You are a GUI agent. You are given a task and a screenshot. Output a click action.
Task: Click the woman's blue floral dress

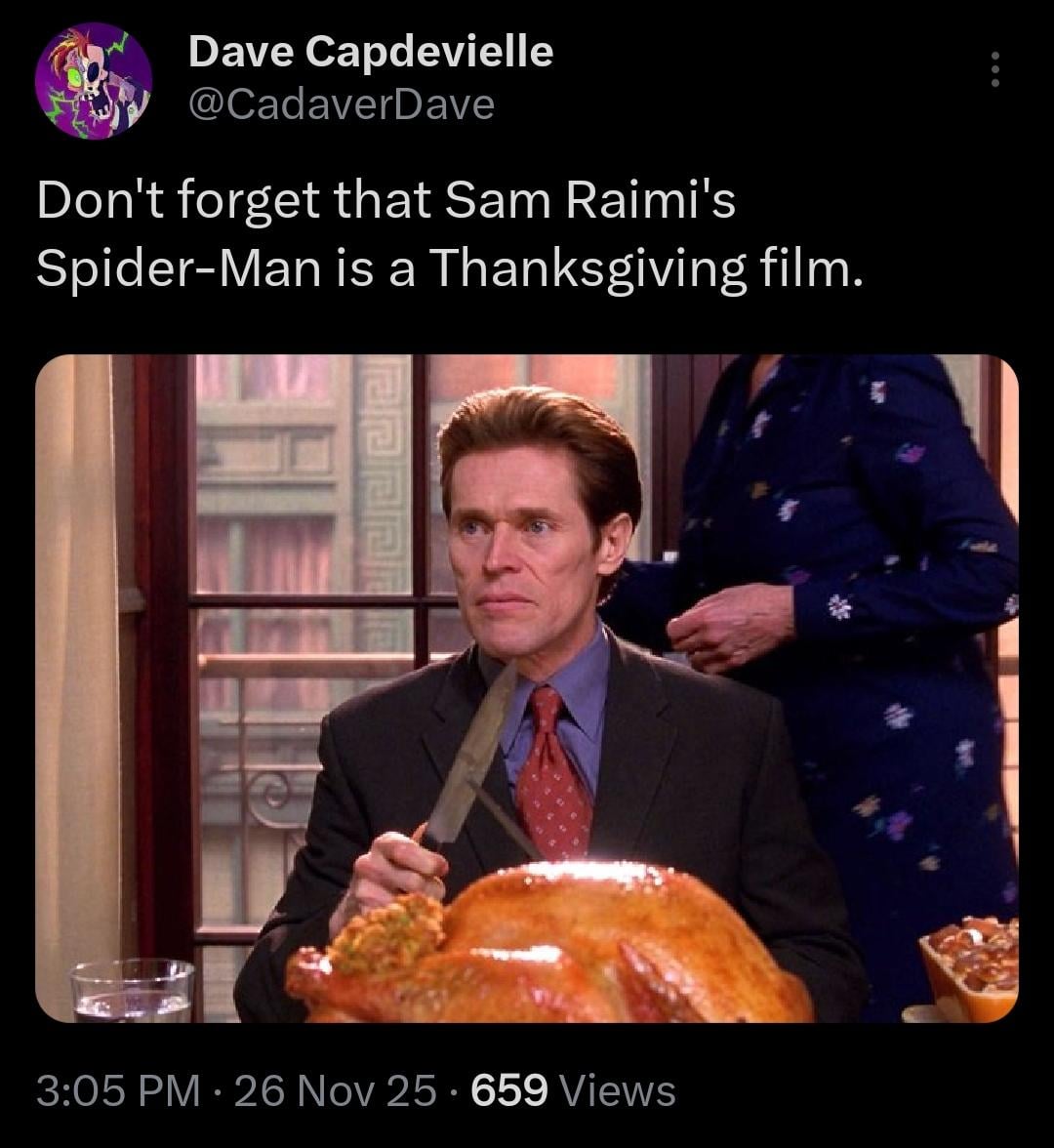coord(878,683)
